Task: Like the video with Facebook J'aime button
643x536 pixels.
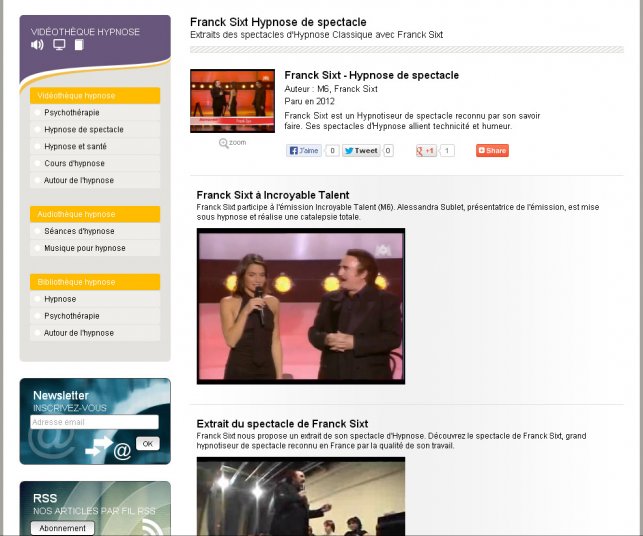Action: pos(304,151)
